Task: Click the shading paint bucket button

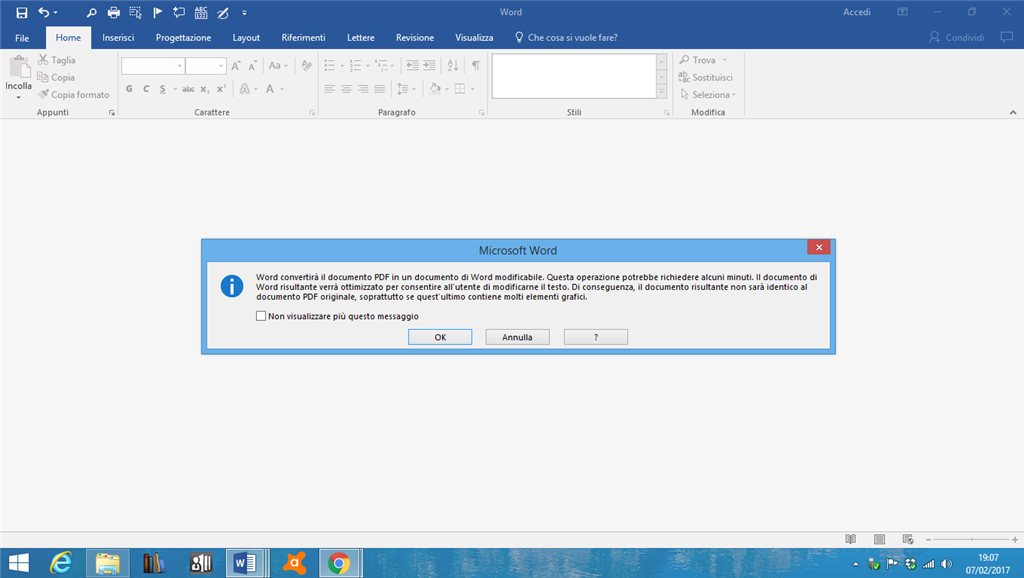Action: click(x=435, y=89)
